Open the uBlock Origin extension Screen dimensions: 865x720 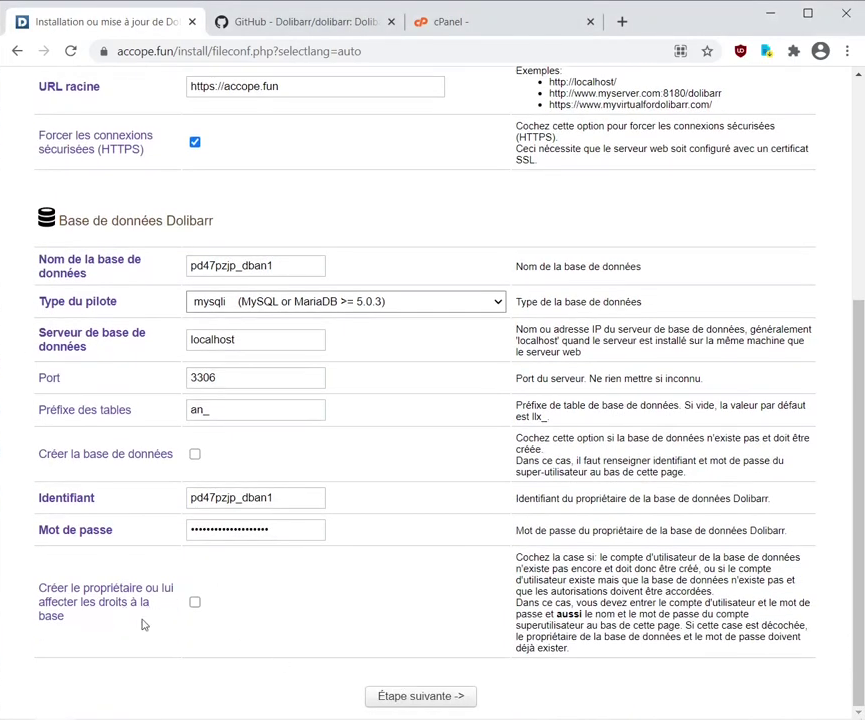[740, 51]
